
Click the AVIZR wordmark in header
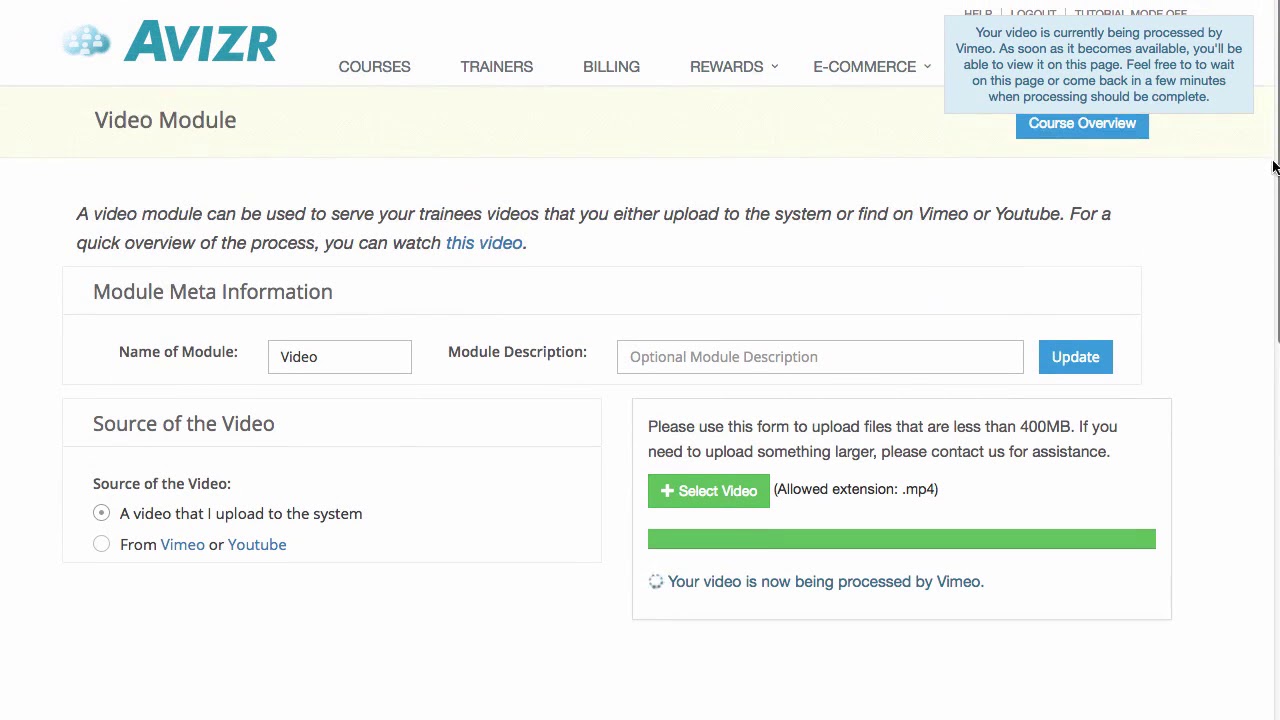[200, 42]
